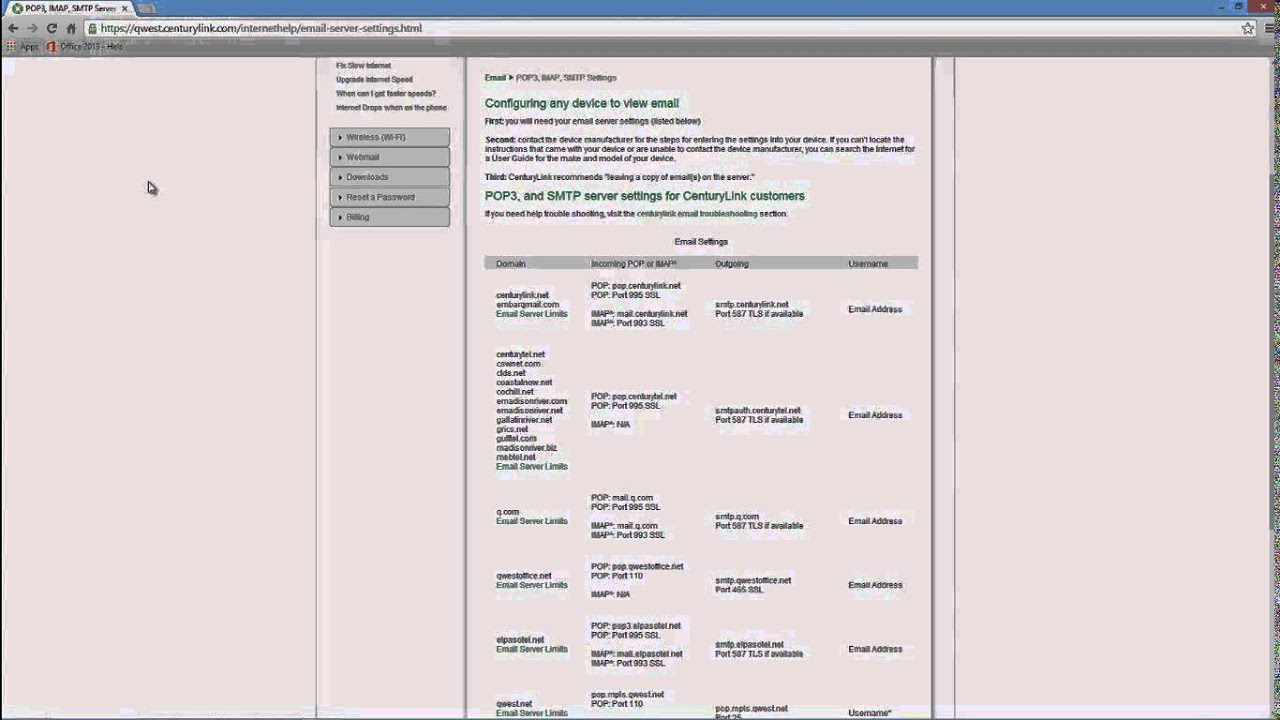Close the POP3, IMAP, SMTP Server tab
This screenshot has width=1280, height=720.
point(125,8)
